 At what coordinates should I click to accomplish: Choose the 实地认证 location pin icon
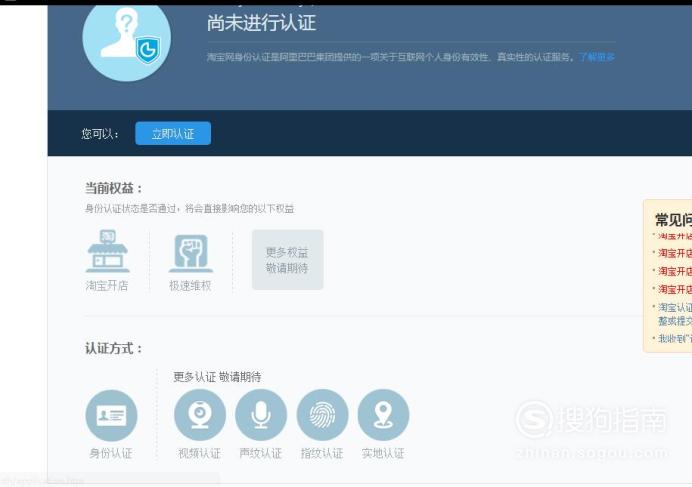(383, 415)
